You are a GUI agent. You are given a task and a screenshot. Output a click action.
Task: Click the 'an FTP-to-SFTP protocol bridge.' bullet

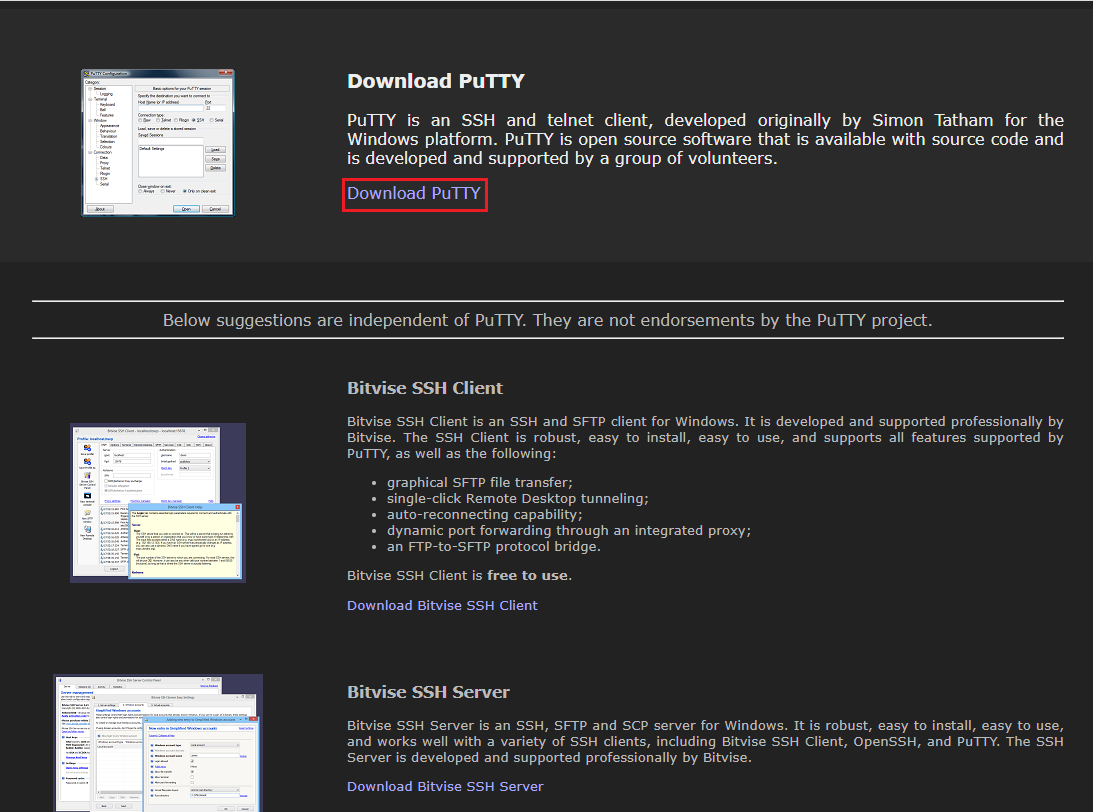[x=494, y=546]
